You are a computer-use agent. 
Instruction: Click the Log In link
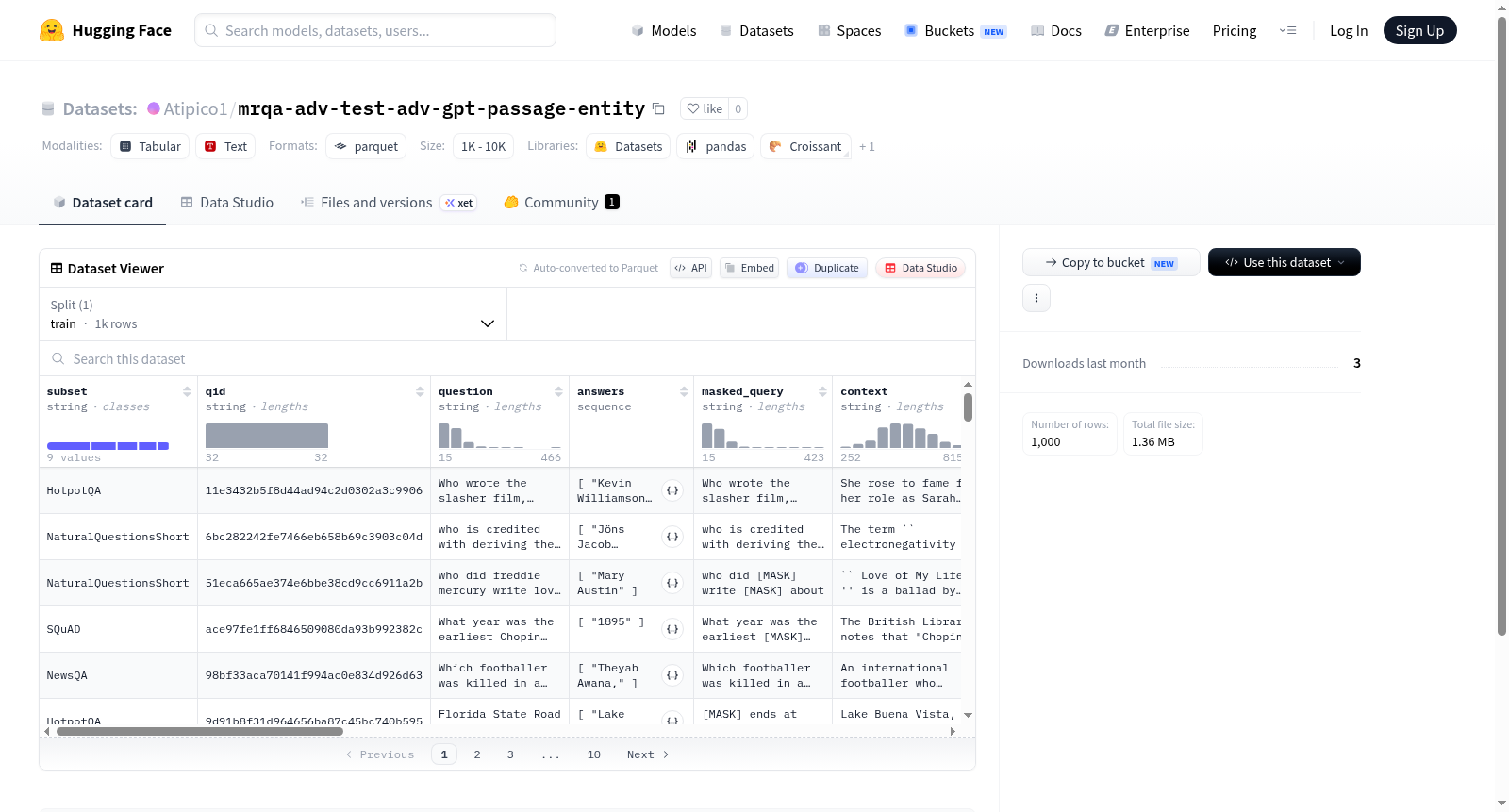pos(1348,30)
